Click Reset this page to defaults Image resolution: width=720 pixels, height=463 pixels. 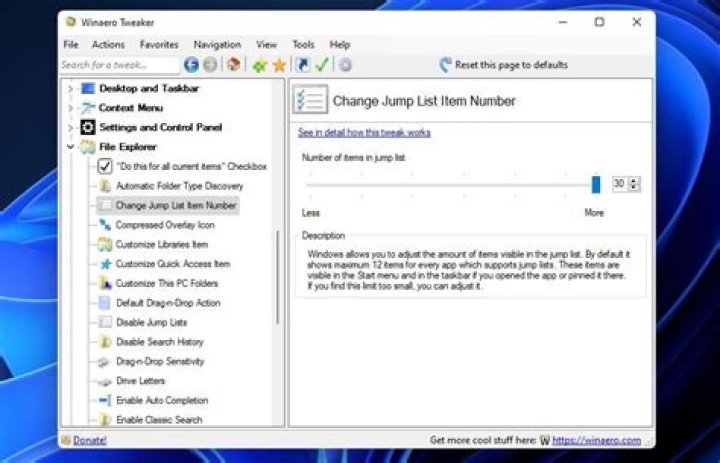coord(510,65)
